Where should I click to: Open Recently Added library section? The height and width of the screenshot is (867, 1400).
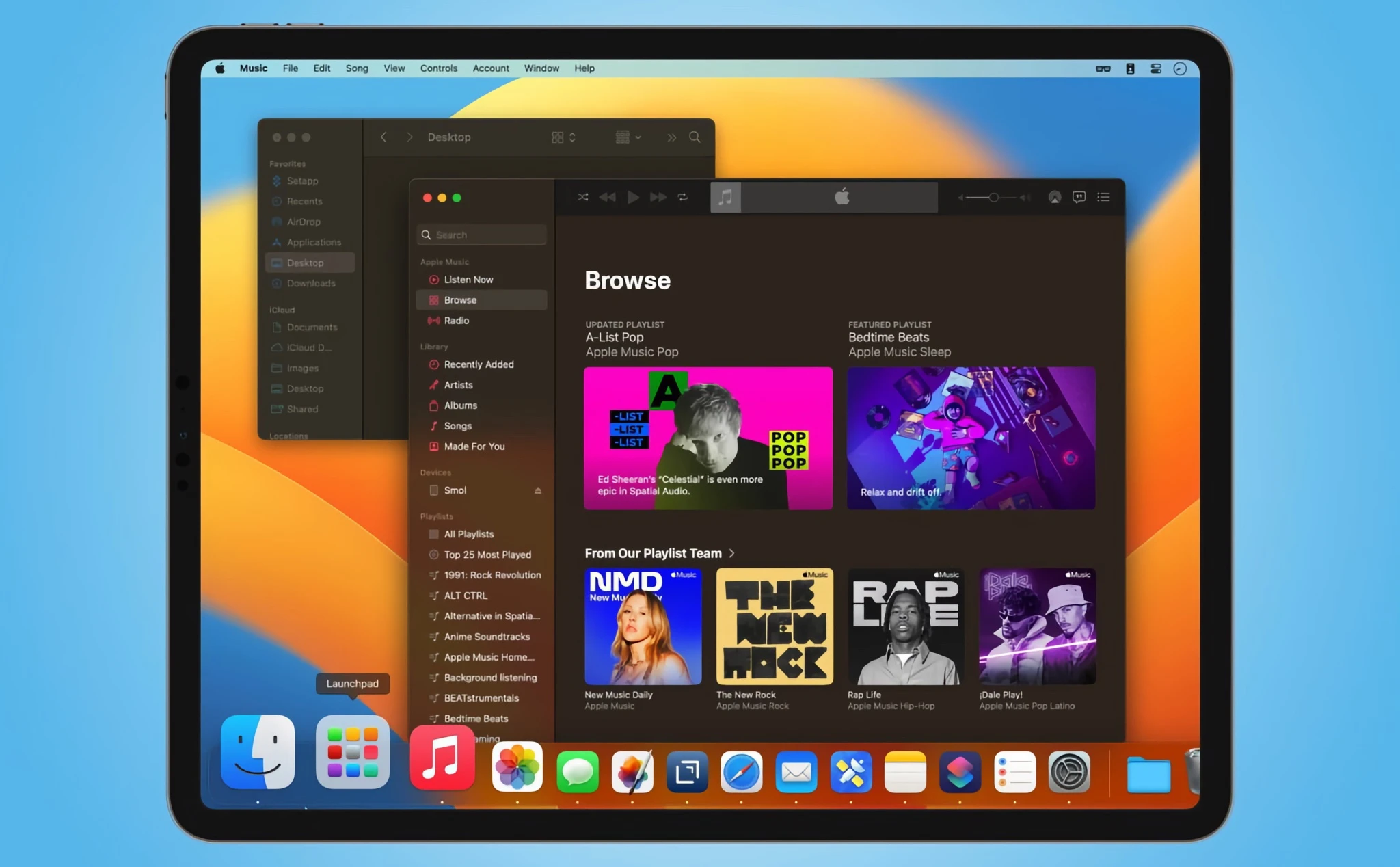pyautogui.click(x=481, y=364)
